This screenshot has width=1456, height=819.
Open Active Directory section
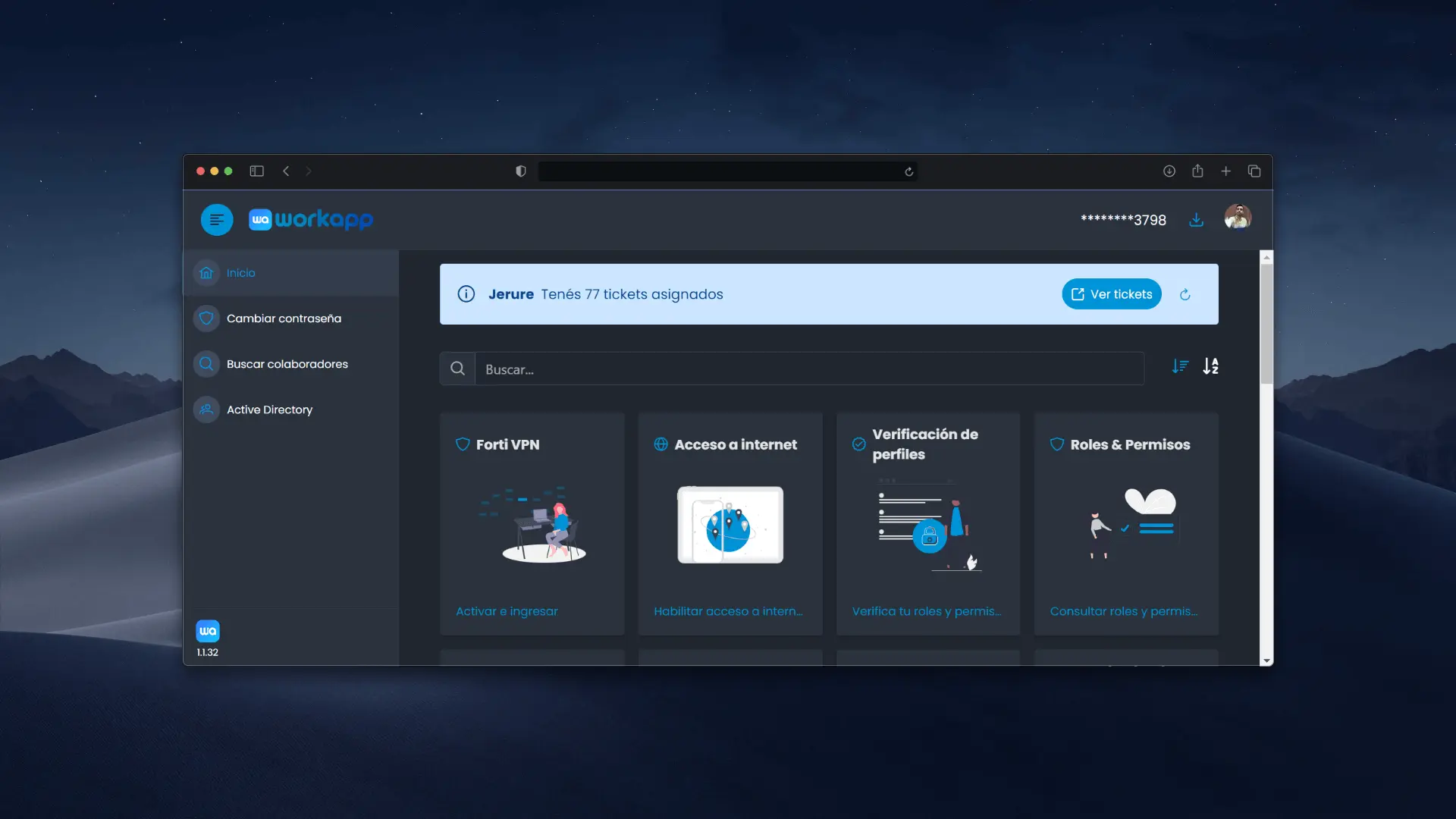click(x=269, y=409)
